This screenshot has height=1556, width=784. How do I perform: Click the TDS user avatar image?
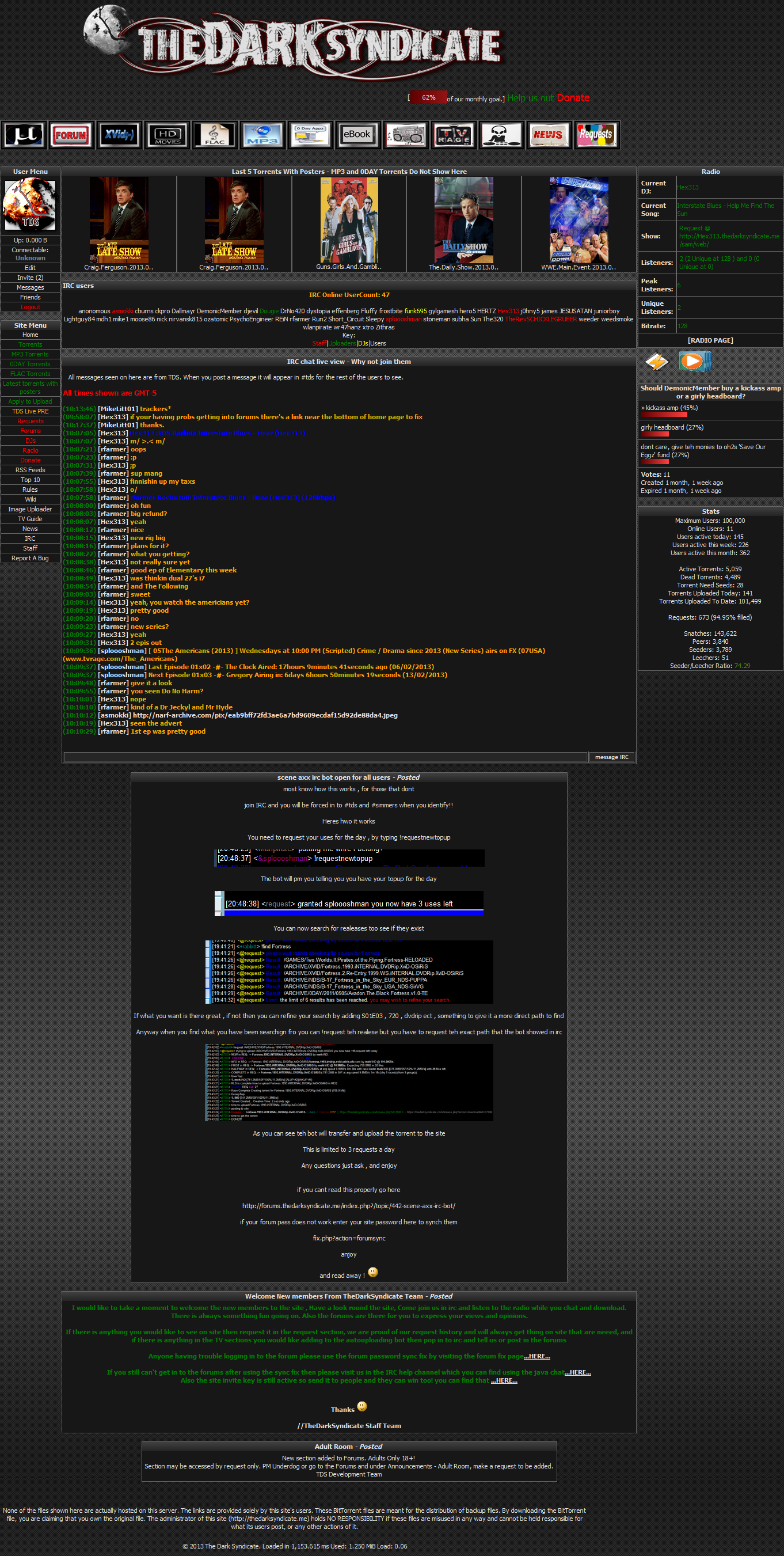point(30,206)
